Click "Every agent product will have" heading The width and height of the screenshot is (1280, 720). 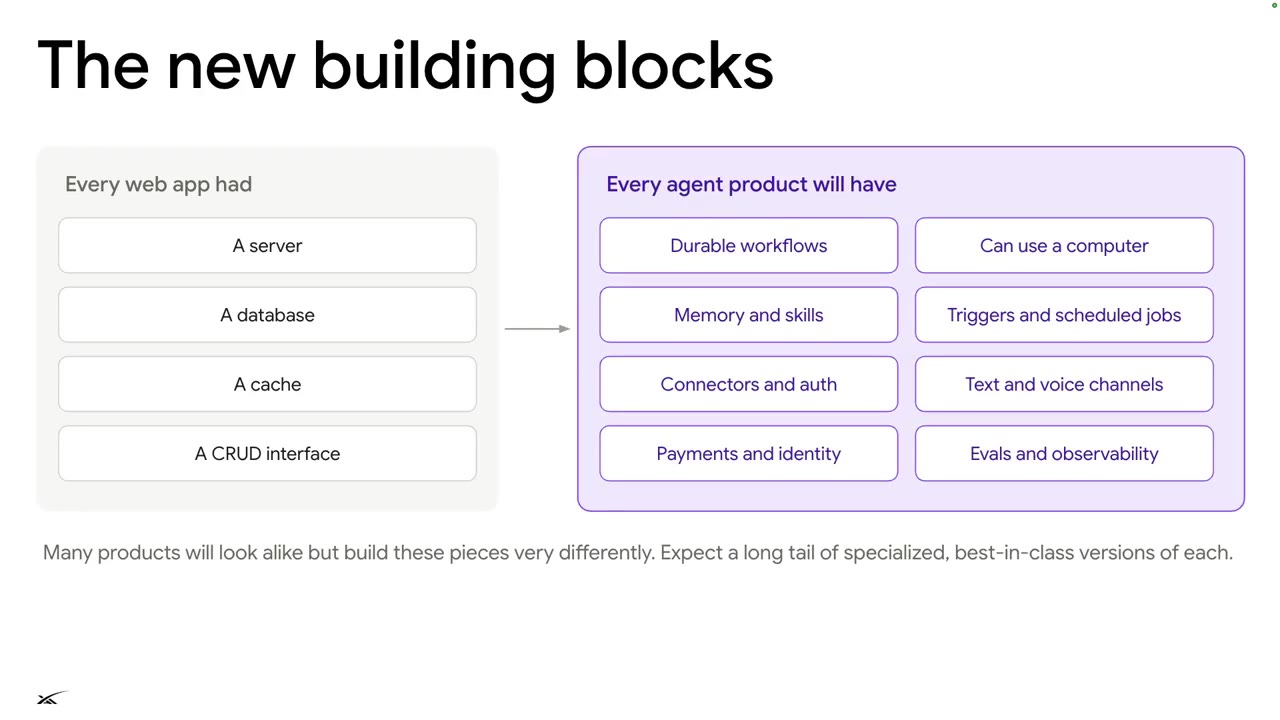pos(751,185)
